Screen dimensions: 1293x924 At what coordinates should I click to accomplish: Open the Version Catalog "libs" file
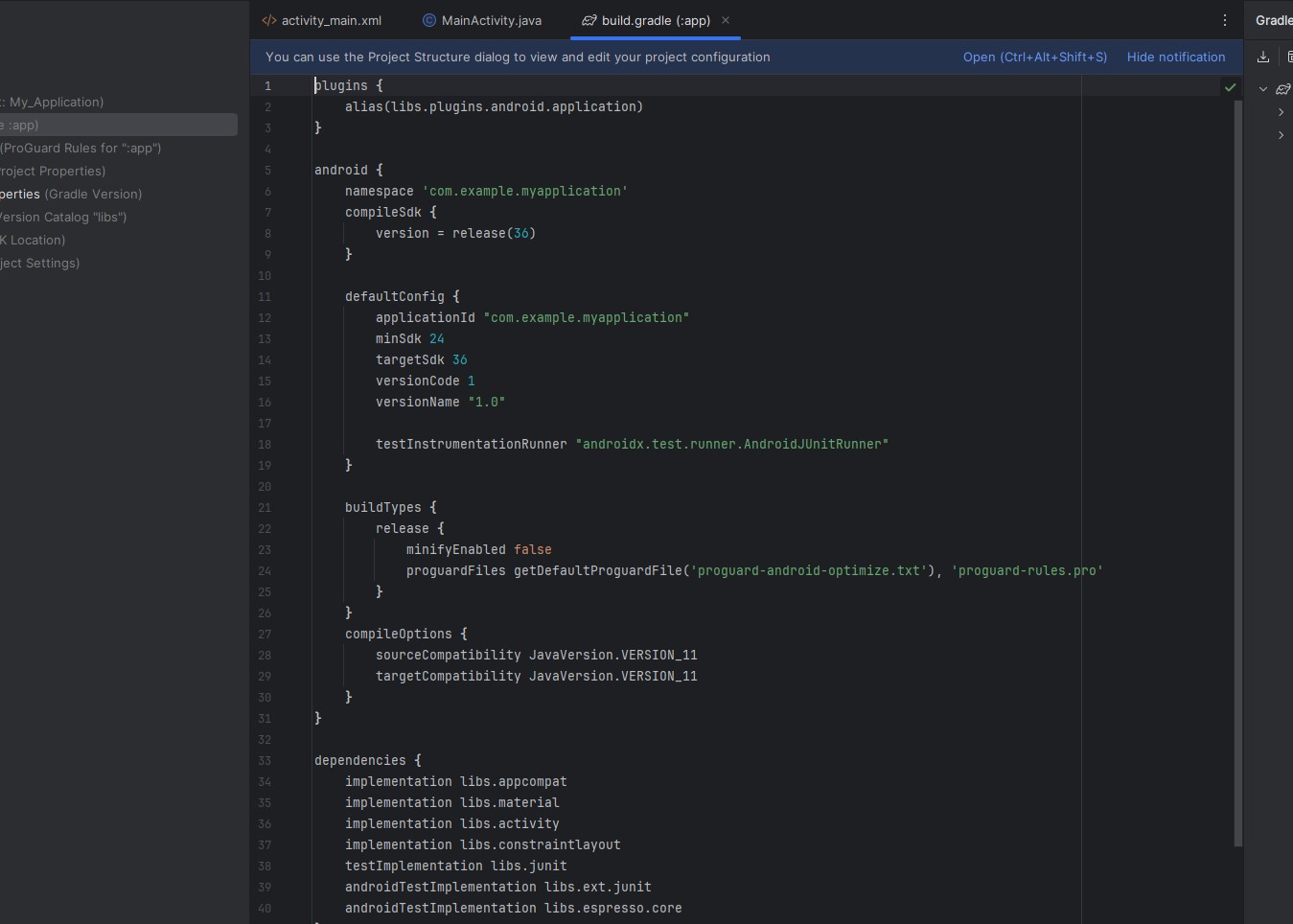pyautogui.click(x=63, y=217)
